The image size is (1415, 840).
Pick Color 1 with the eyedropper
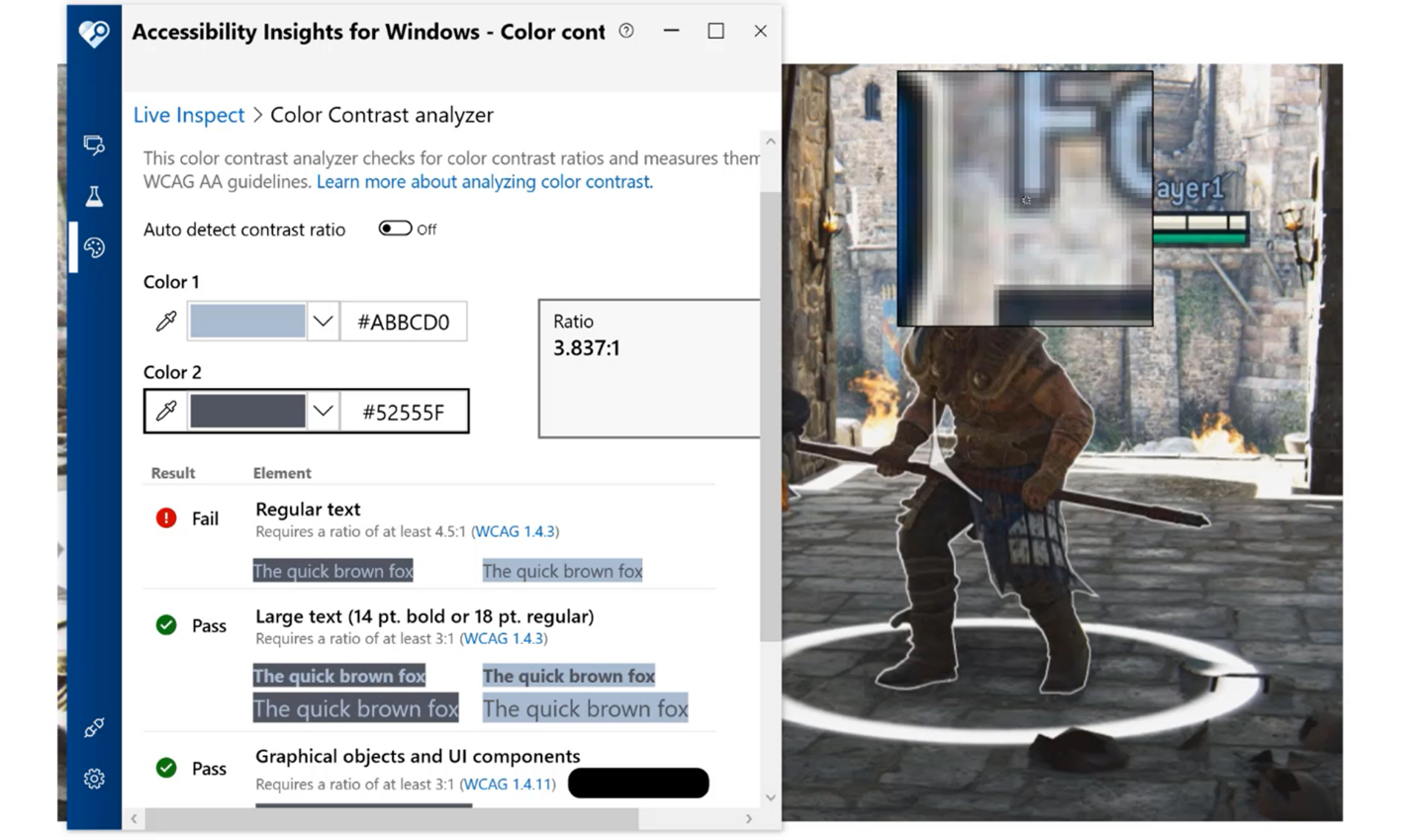coord(166,321)
